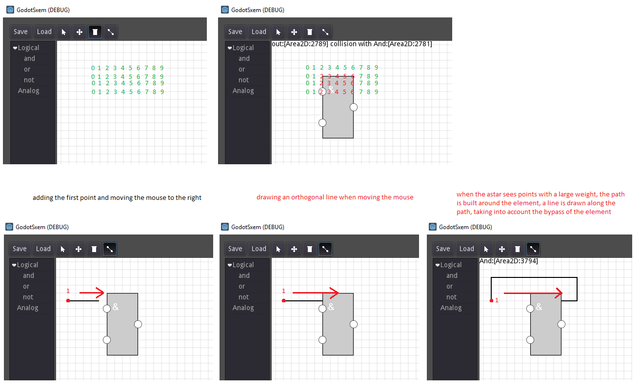Select the arrow pointer tool in the bottom-middle window
This screenshot has width=640, height=389.
(x=278, y=249)
